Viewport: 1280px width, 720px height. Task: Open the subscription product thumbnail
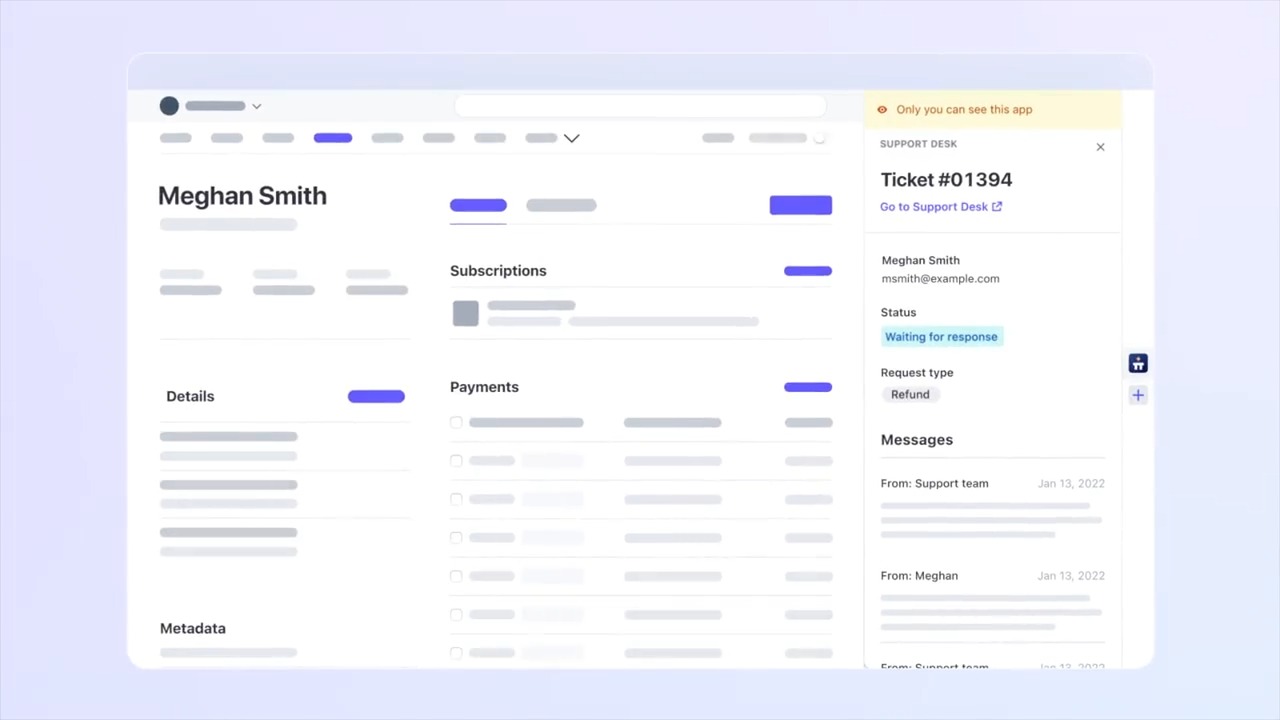(x=465, y=314)
